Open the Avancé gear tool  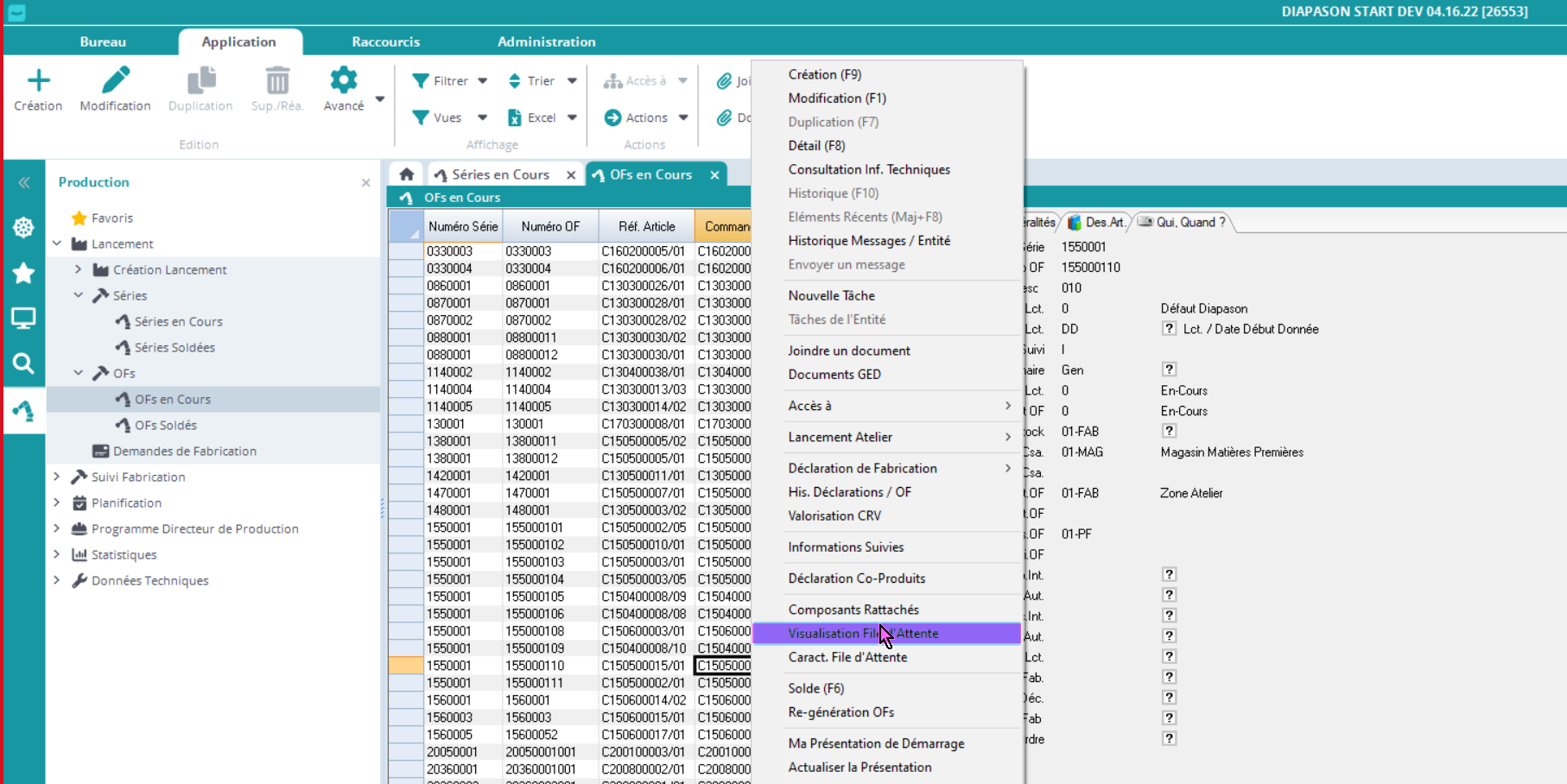pyautogui.click(x=343, y=81)
